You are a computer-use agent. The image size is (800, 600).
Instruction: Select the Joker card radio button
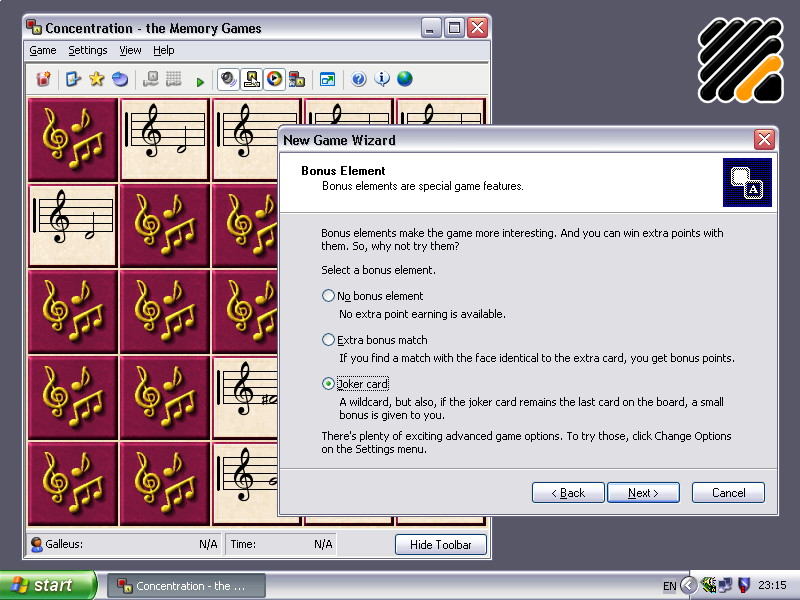(329, 384)
